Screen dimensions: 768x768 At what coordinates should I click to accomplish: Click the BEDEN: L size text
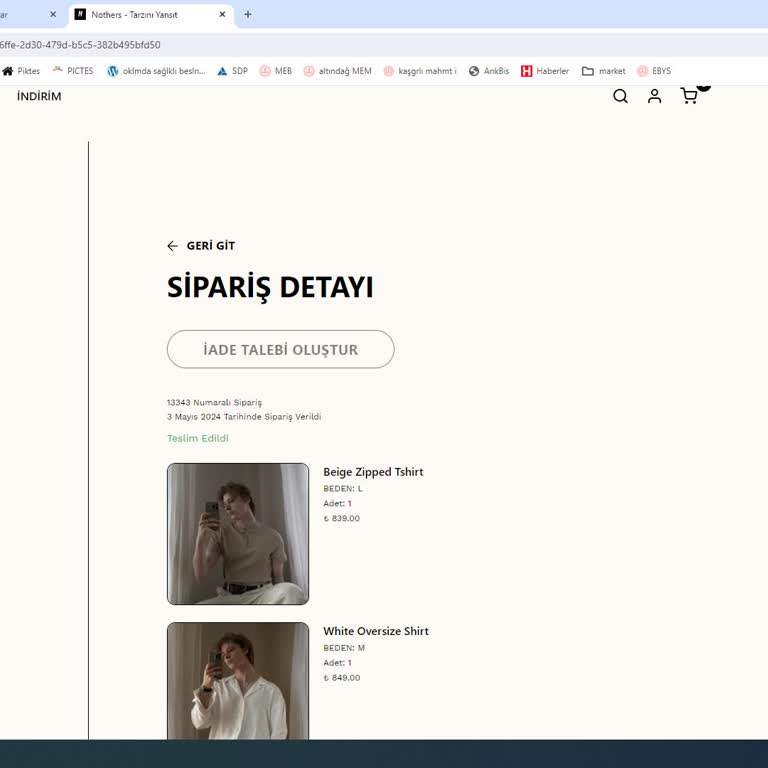coord(343,489)
